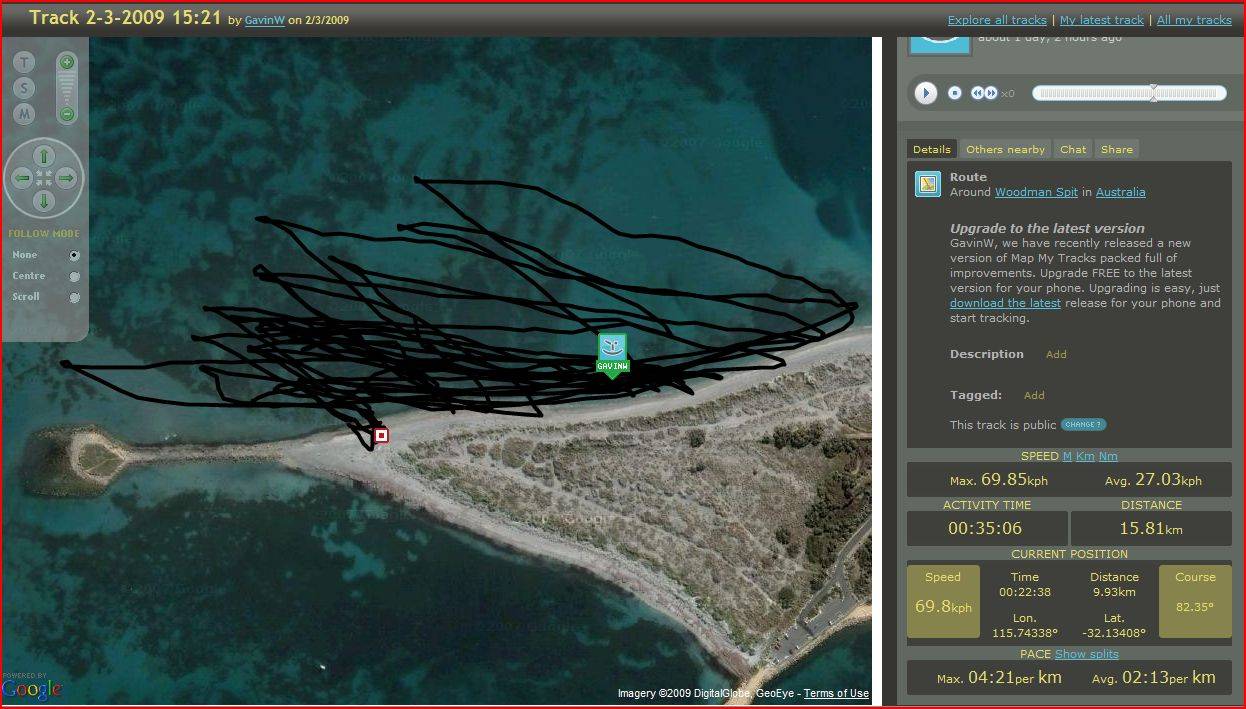Click the playback timeline slider
The height and width of the screenshot is (709, 1246).
[x=1130, y=93]
